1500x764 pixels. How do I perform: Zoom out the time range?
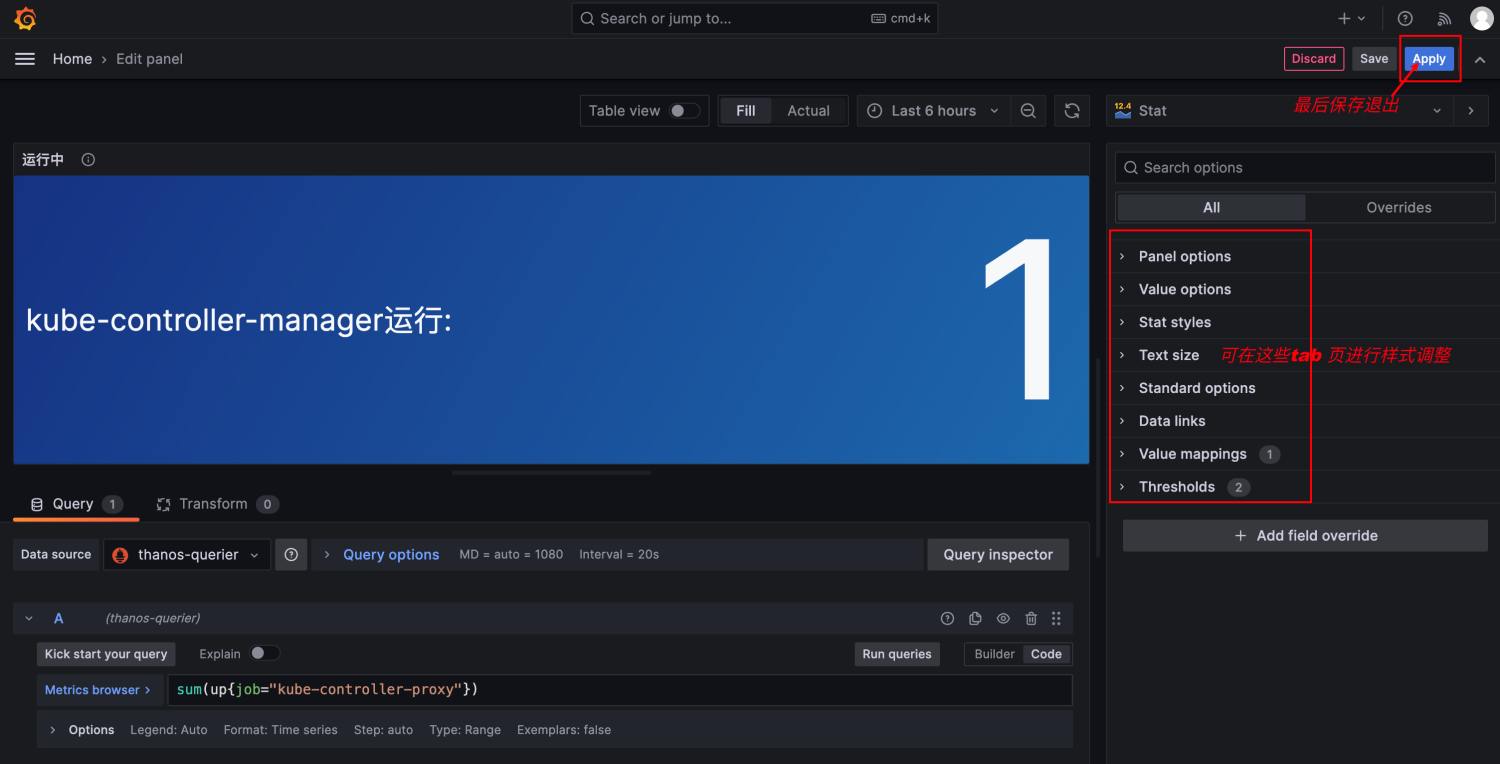click(x=1028, y=111)
